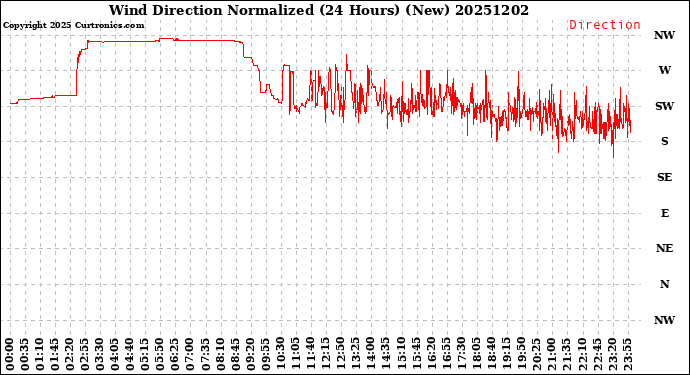Click the 05:15 time label
Viewport: 690px width, 375px height.
coord(145,354)
